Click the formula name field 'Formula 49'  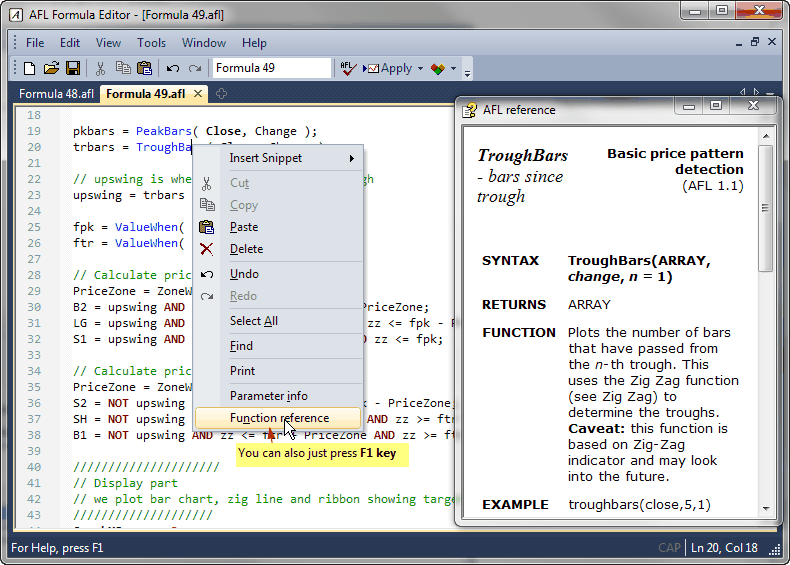[x=270, y=68]
